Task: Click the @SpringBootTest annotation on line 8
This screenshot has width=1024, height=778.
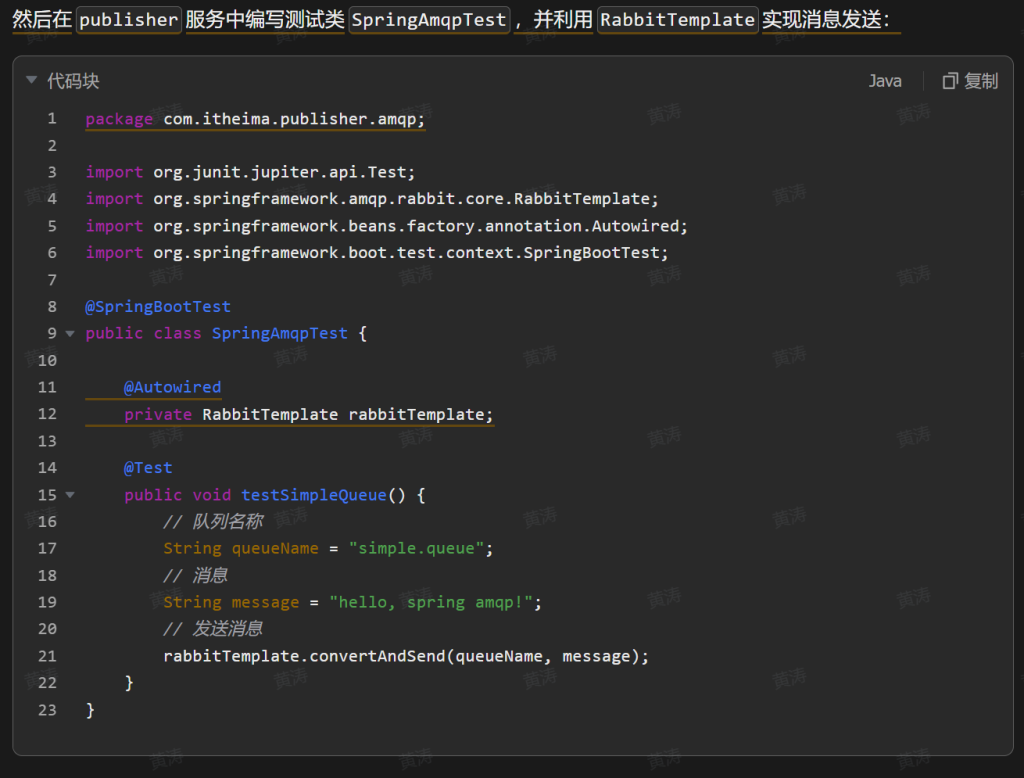Action: click(158, 306)
